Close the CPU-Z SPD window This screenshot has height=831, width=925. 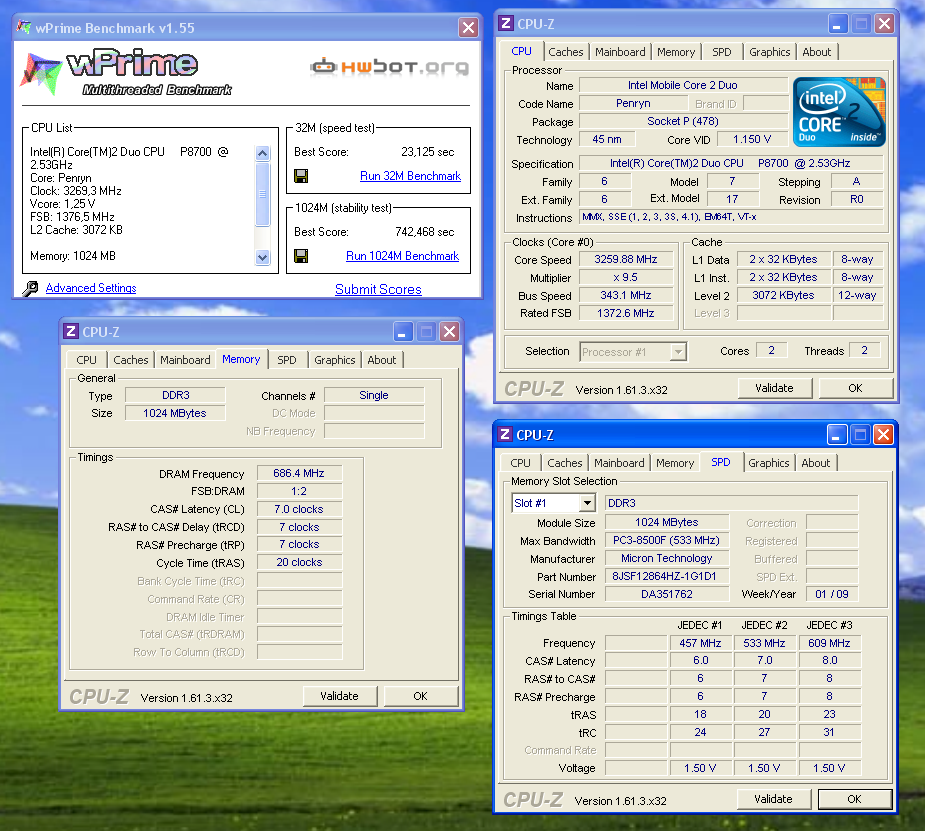[883, 435]
